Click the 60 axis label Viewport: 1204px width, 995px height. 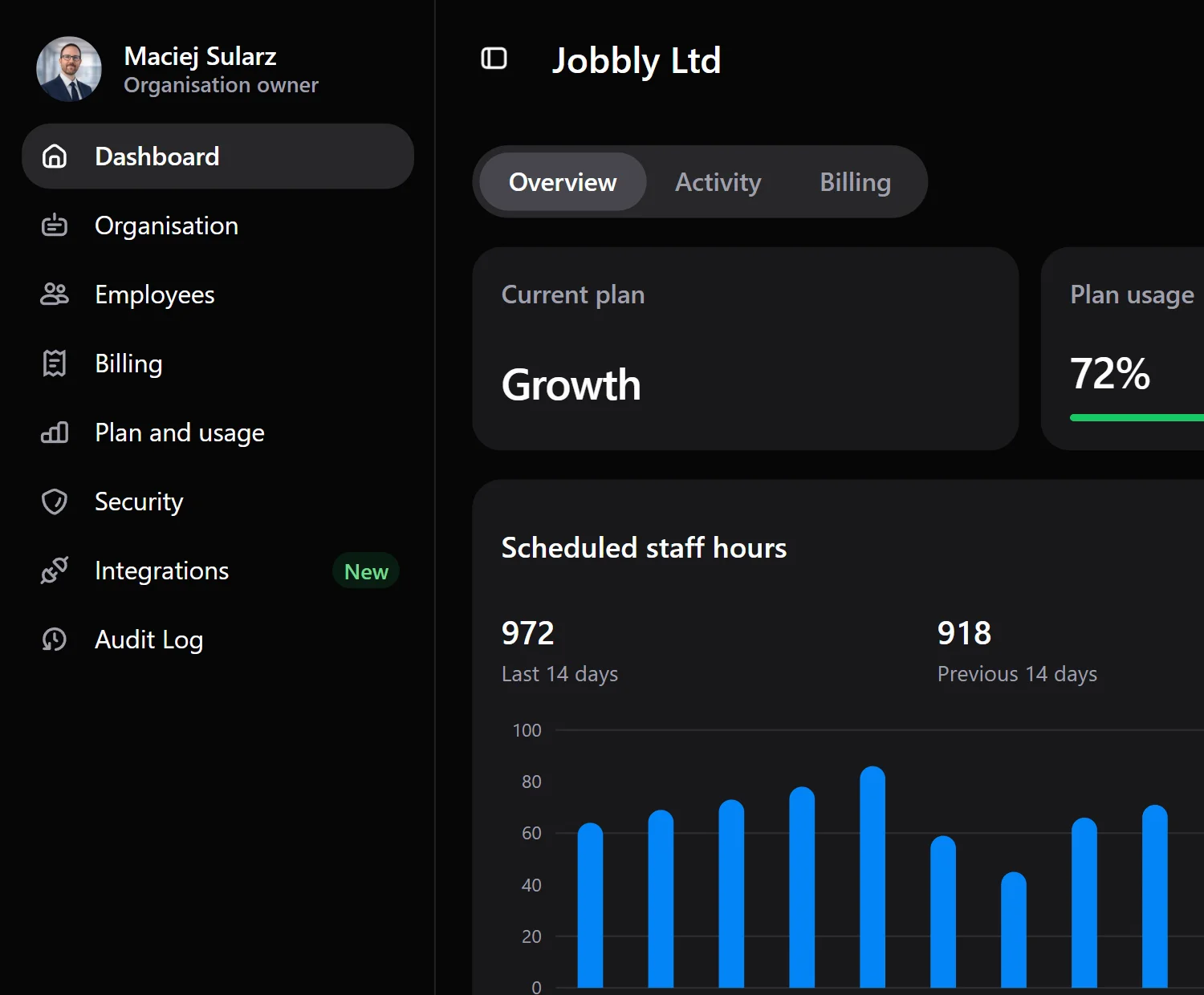[x=531, y=833]
